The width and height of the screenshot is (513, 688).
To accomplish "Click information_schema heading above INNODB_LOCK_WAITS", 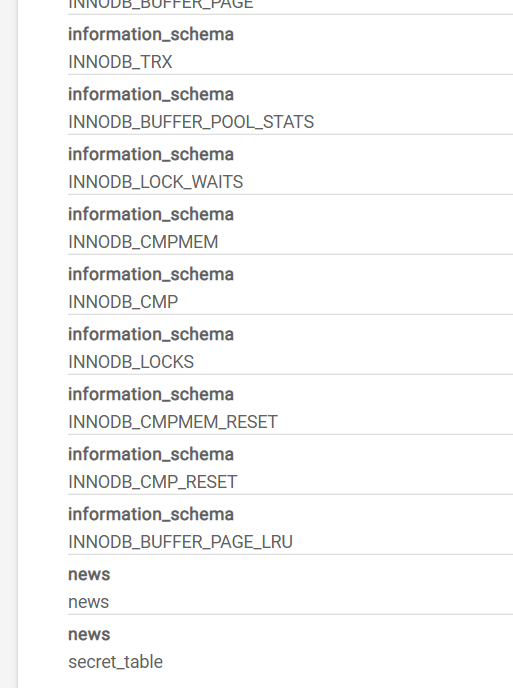I will pos(151,154).
